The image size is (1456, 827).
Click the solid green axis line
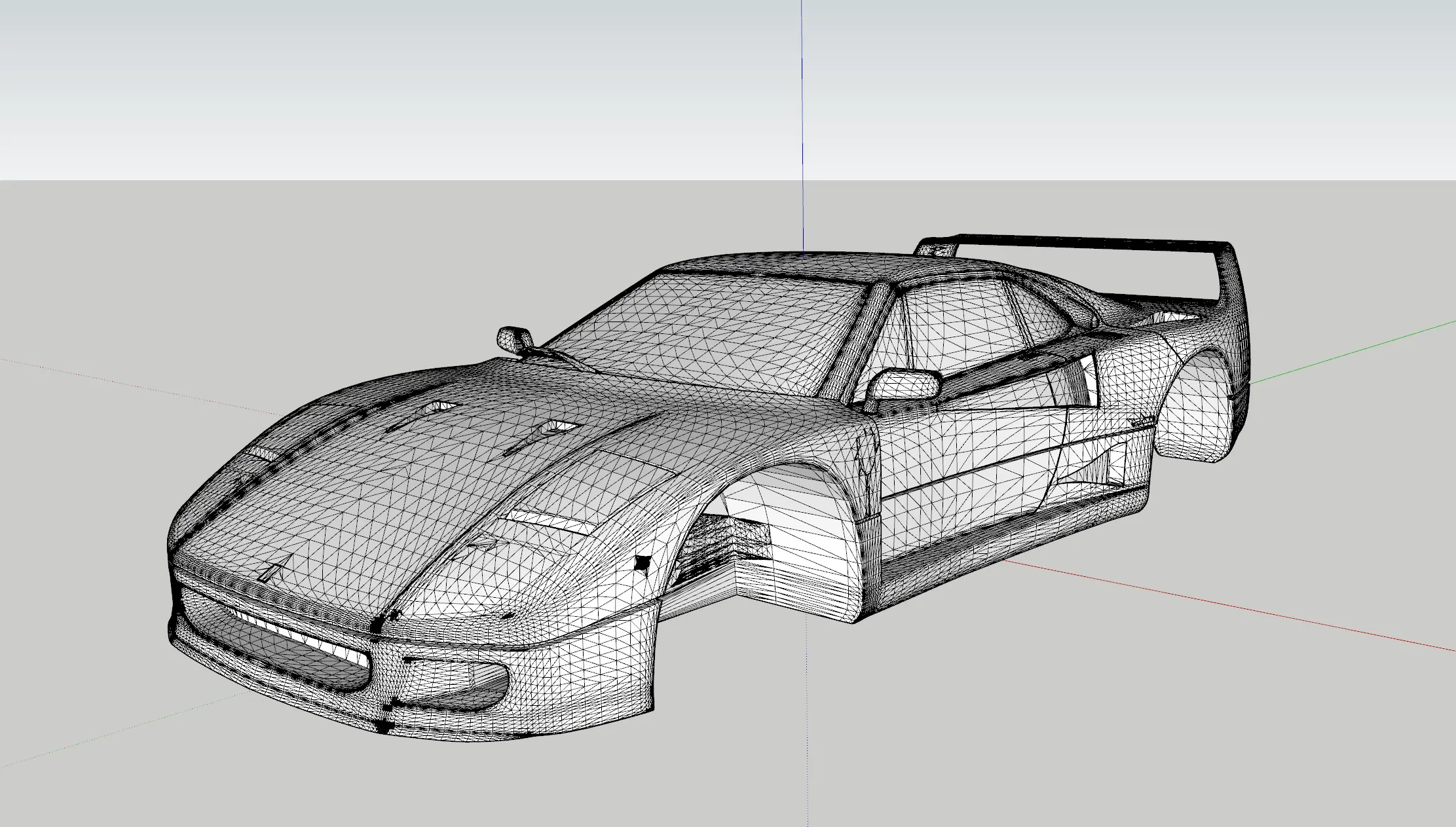click(1353, 351)
